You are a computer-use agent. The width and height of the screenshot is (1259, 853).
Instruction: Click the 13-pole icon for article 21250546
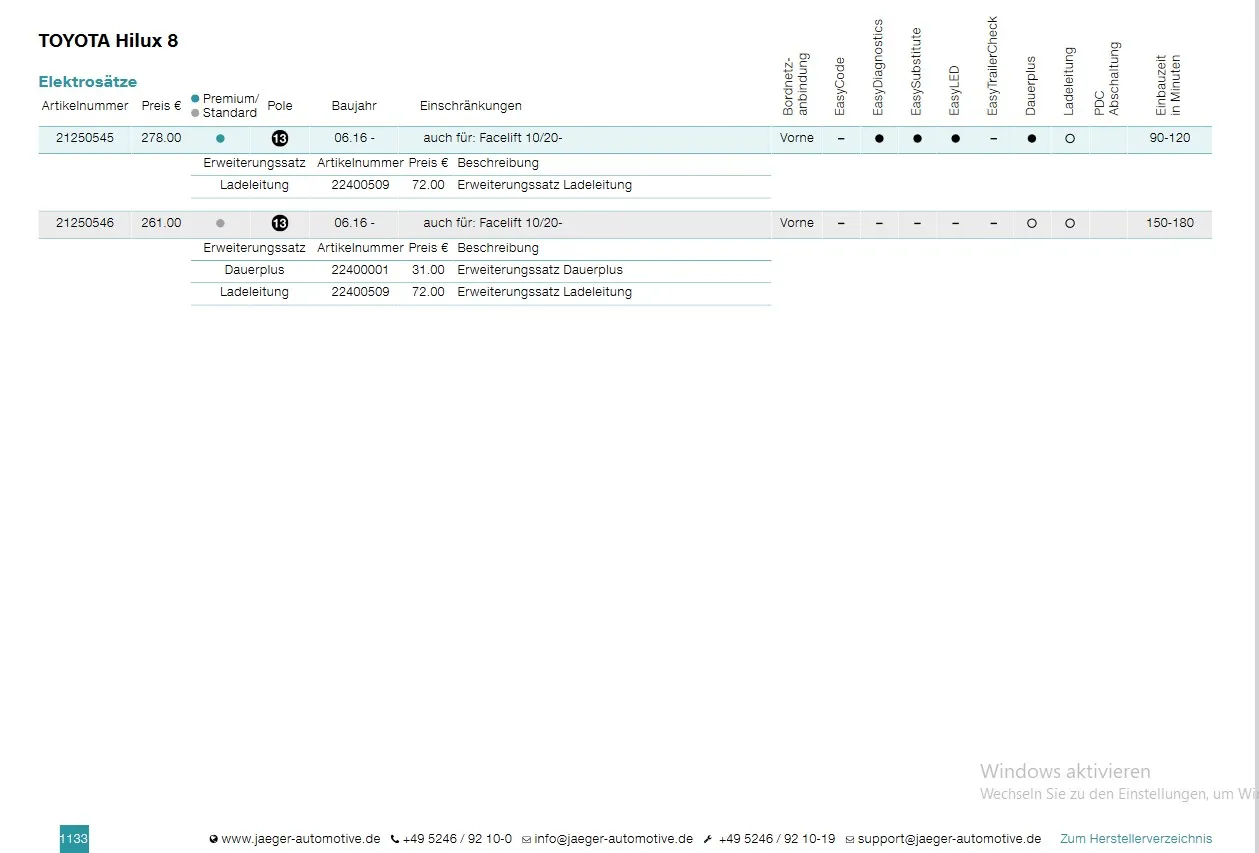(280, 223)
